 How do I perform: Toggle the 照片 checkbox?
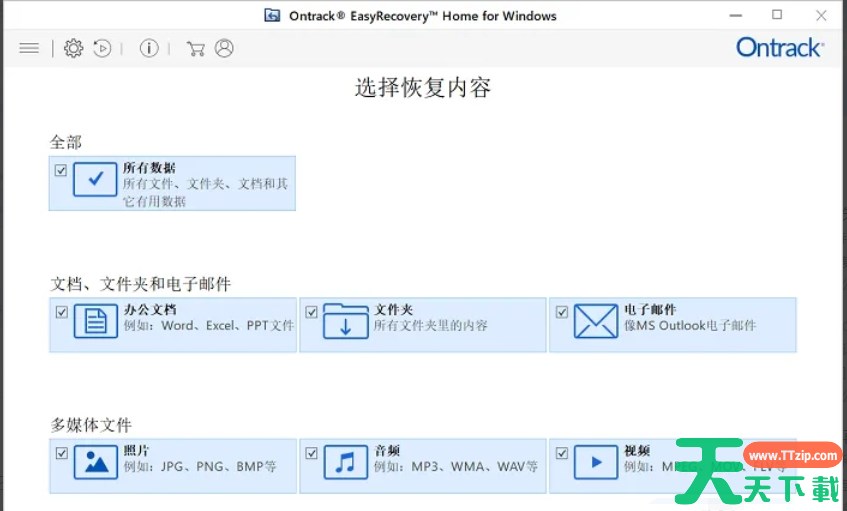click(x=62, y=453)
